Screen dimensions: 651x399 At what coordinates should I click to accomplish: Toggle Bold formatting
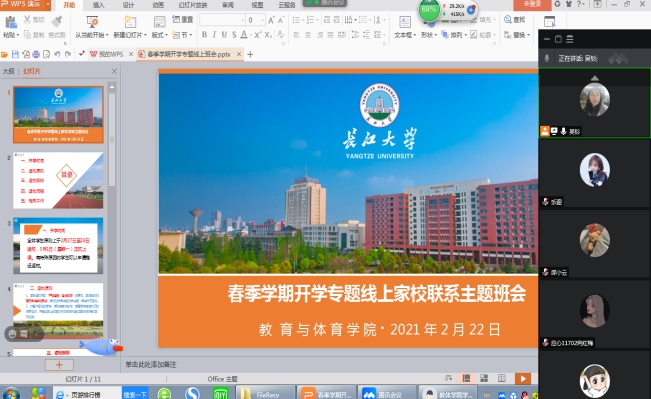[204, 35]
